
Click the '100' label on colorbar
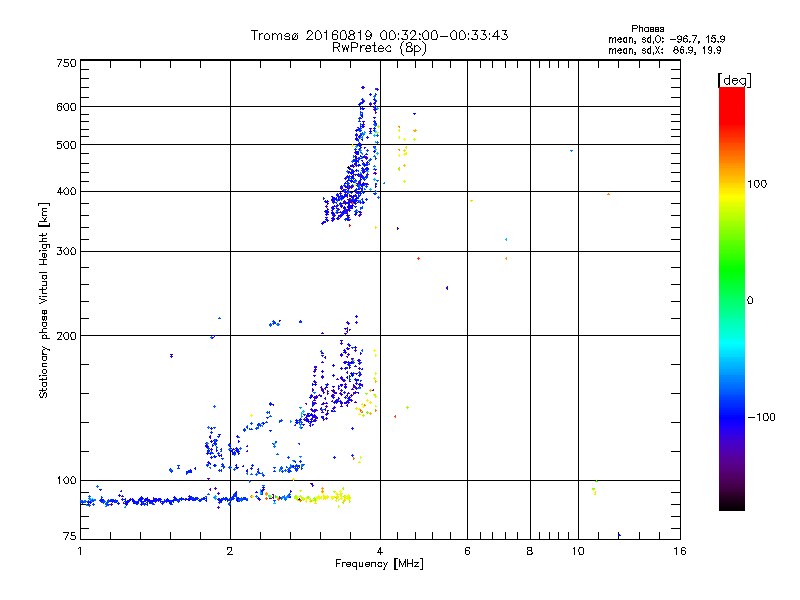click(757, 184)
